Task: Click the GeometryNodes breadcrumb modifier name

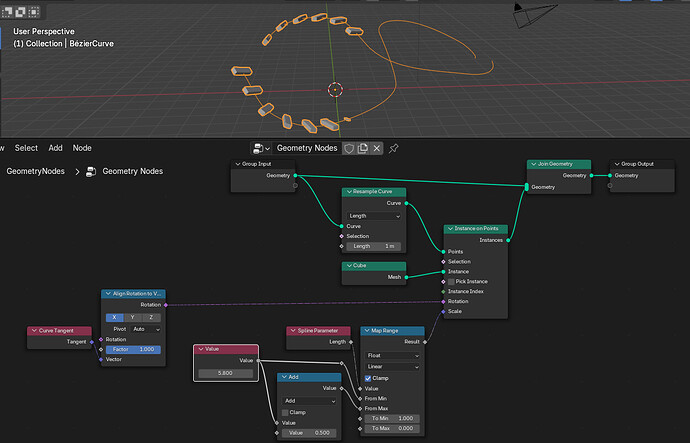Action: pos(36,172)
